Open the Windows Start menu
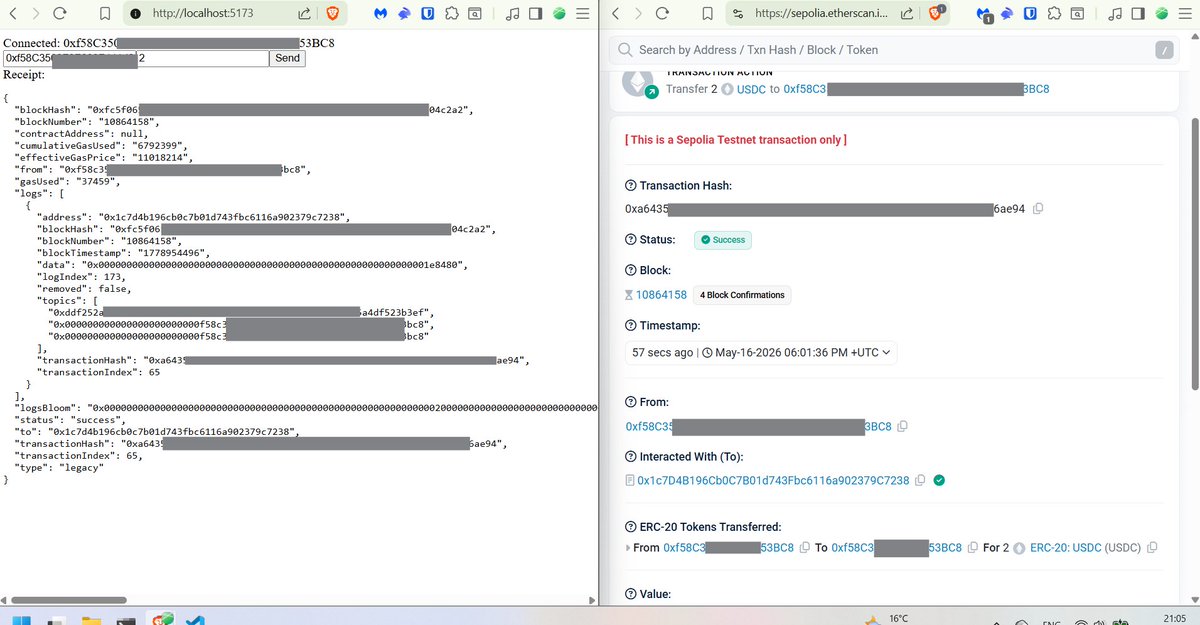 pos(22,620)
